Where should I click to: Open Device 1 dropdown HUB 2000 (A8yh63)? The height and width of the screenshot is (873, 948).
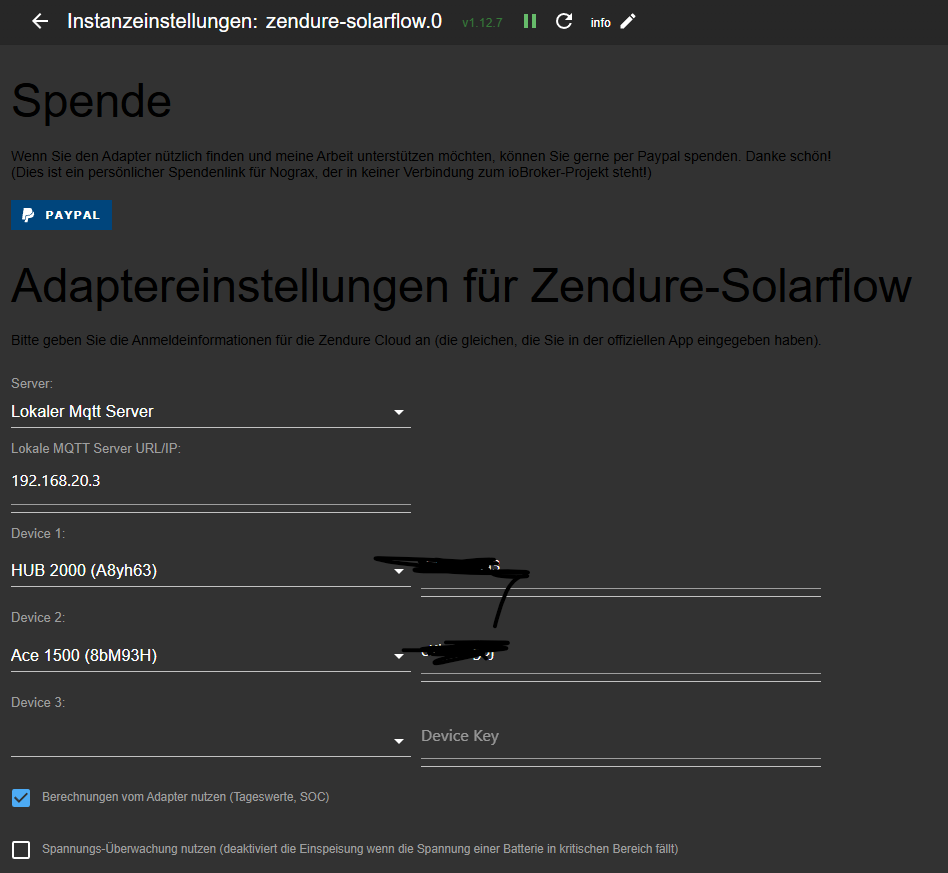click(210, 571)
